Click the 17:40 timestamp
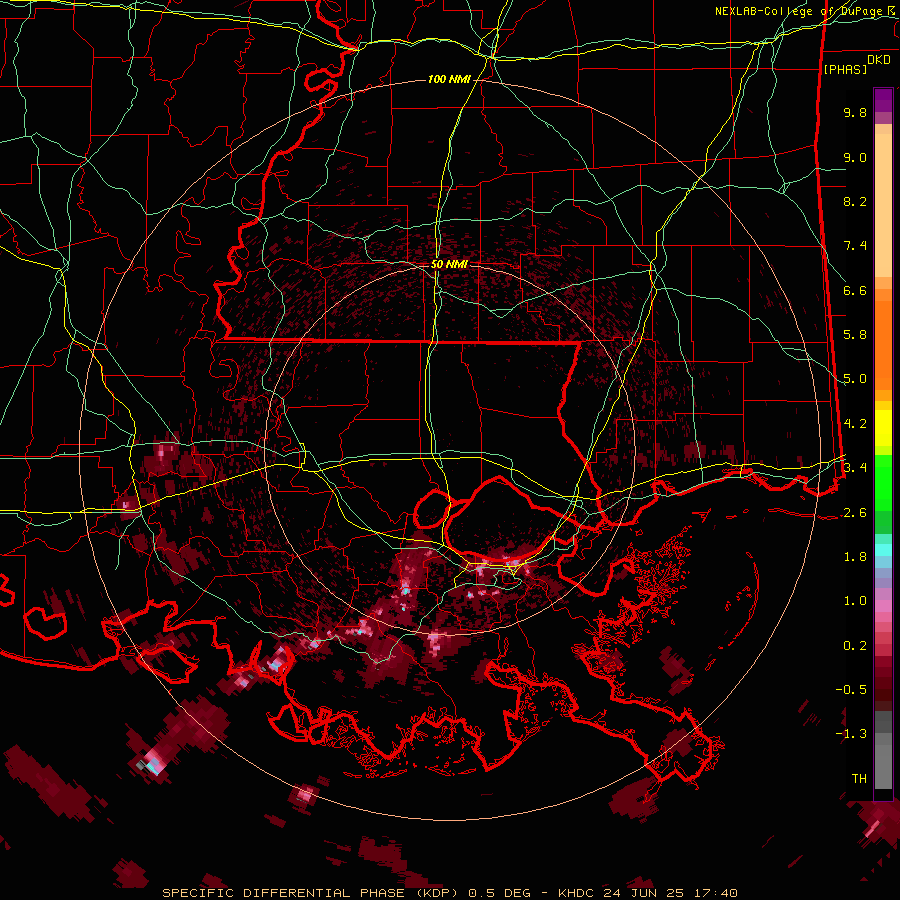 [x=716, y=893]
